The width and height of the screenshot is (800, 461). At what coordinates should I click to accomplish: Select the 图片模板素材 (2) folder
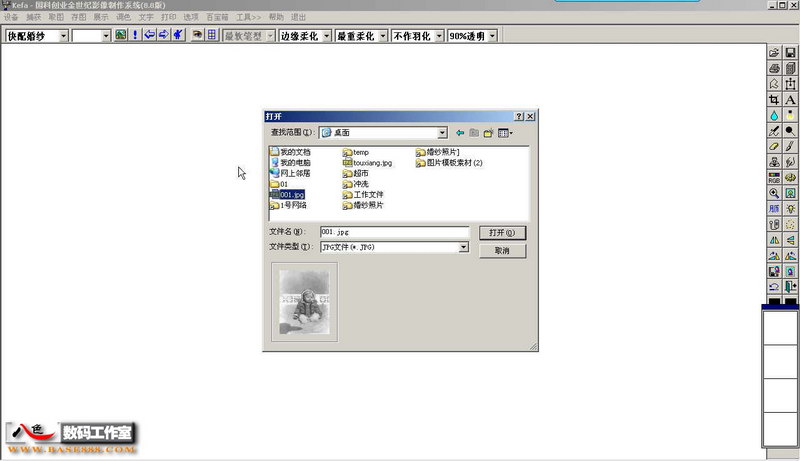pos(449,163)
